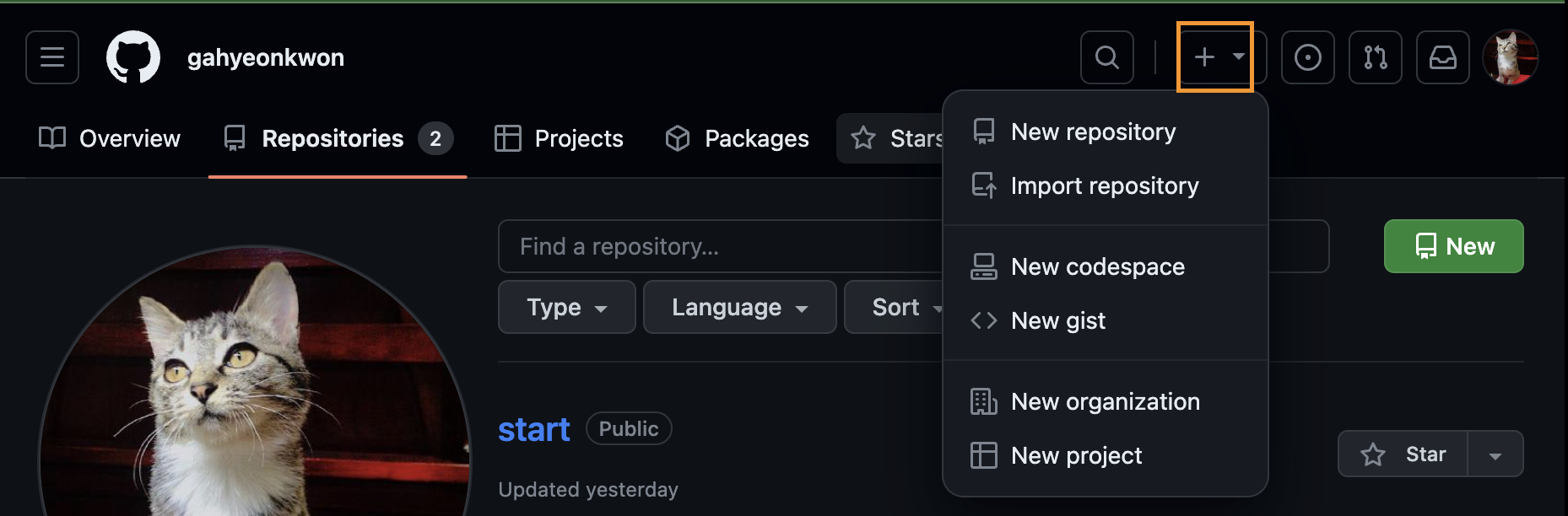Click the user avatar in header
The image size is (1568, 516).
(1511, 57)
